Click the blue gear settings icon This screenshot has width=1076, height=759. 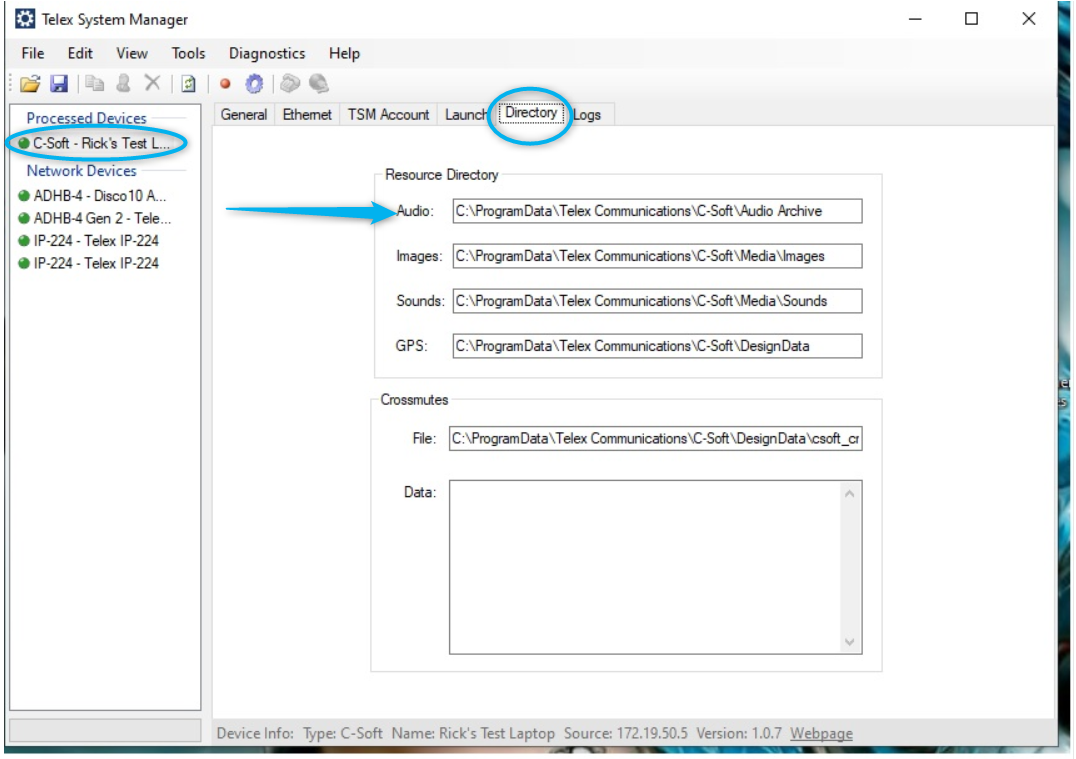pos(254,84)
